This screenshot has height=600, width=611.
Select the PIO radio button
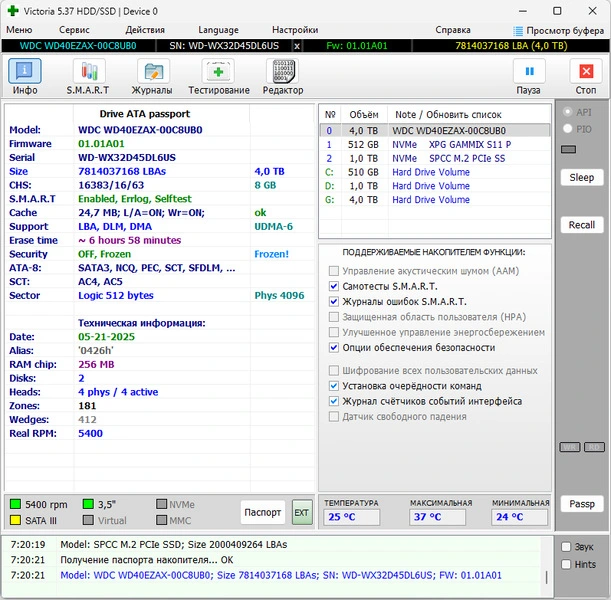coord(569,129)
